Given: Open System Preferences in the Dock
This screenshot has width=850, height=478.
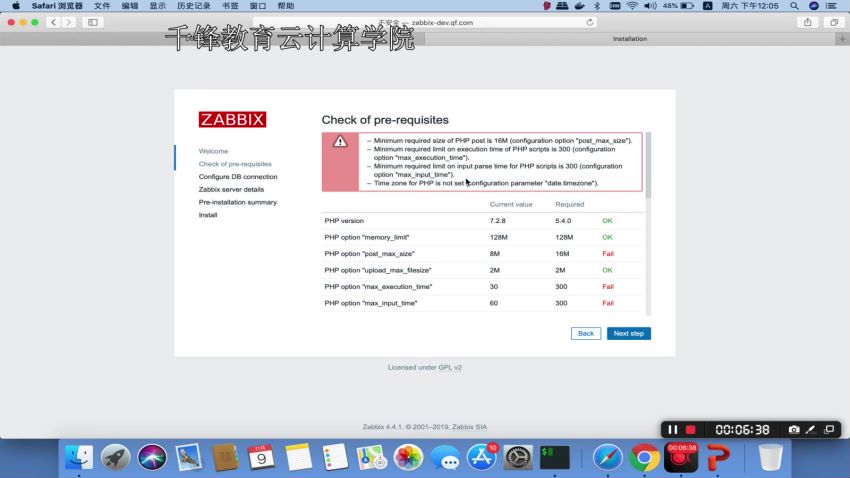Looking at the screenshot, I should [x=518, y=457].
